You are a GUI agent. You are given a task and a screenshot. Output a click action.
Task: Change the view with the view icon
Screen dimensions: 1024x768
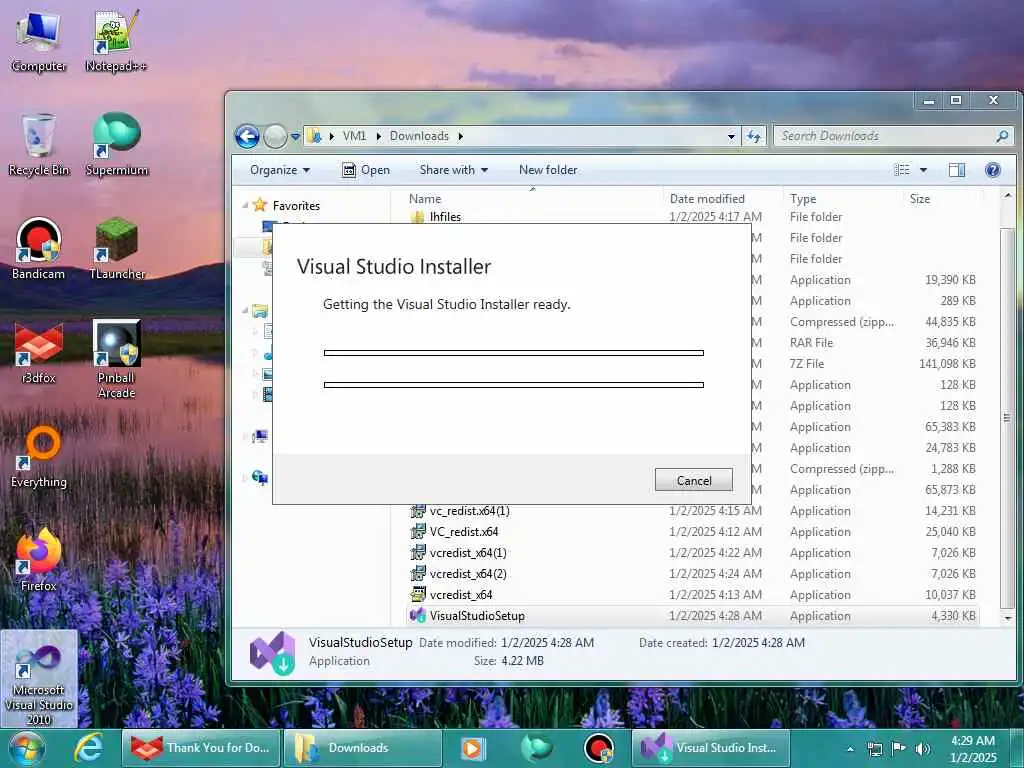902,170
